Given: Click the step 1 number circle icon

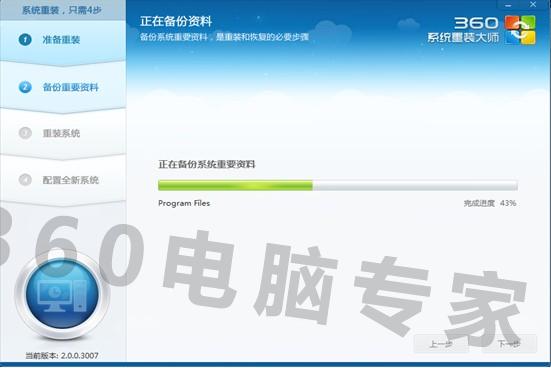Looking at the screenshot, I should tap(25, 40).
